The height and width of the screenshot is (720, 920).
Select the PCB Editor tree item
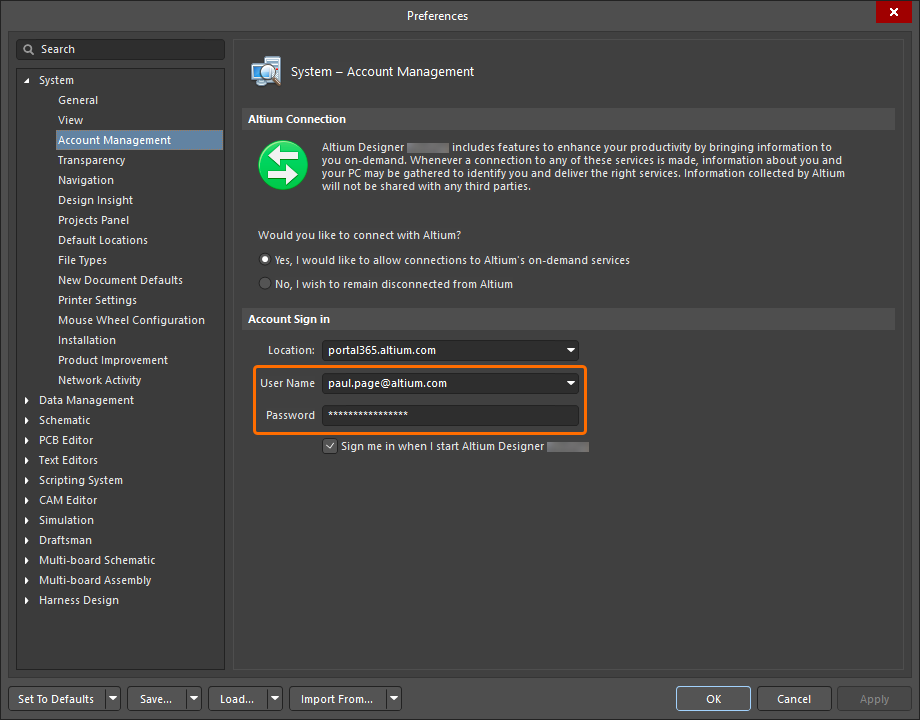point(66,440)
